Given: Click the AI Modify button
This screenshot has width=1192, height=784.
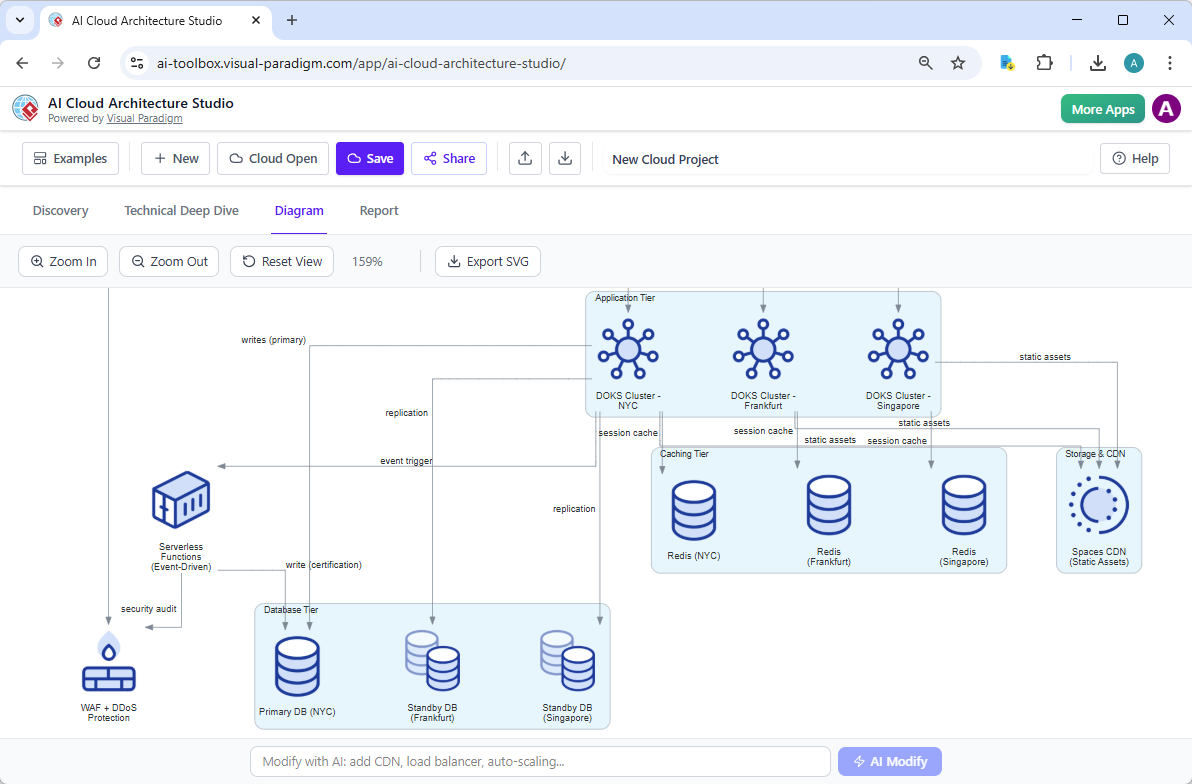Looking at the screenshot, I should click(889, 761).
